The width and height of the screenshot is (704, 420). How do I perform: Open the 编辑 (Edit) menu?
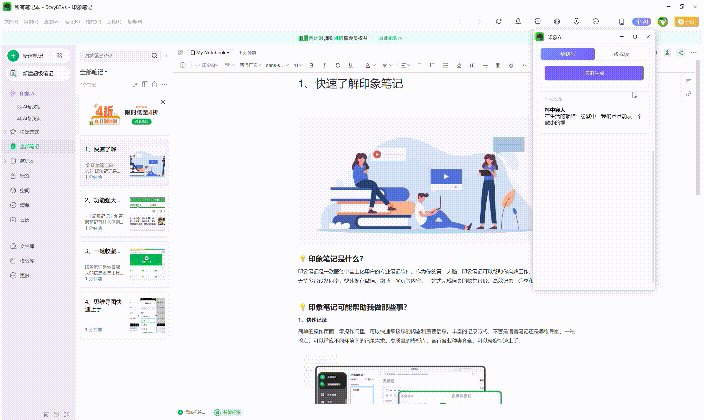click(31, 22)
